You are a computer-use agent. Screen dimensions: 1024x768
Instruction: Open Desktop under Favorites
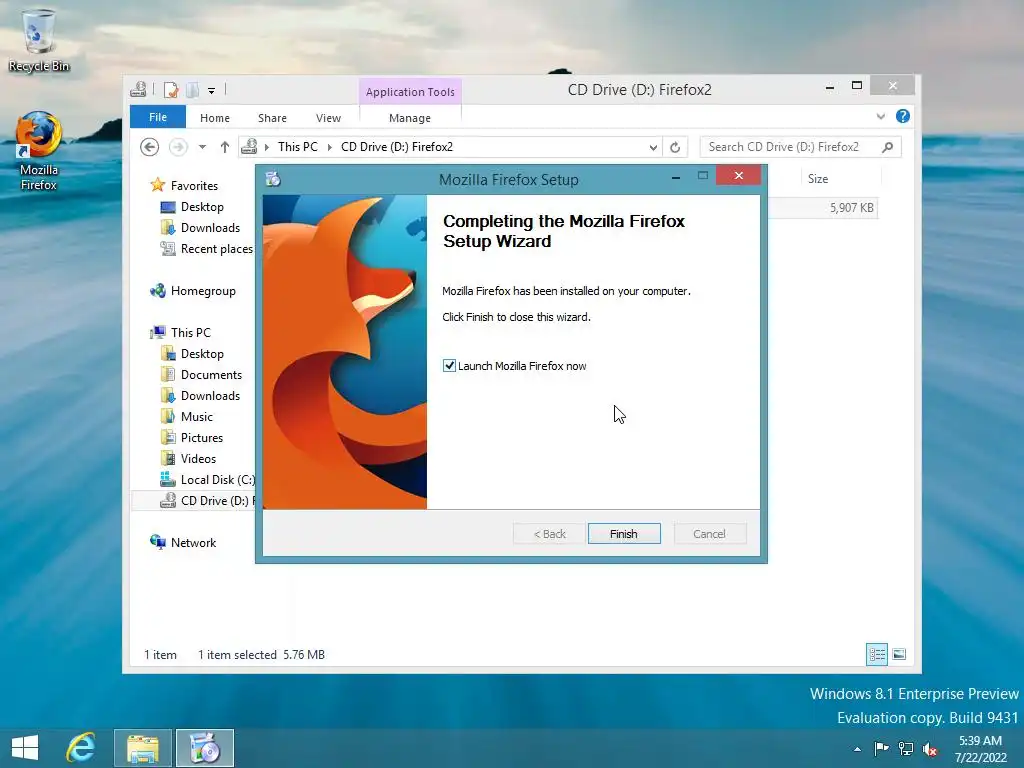click(x=202, y=206)
